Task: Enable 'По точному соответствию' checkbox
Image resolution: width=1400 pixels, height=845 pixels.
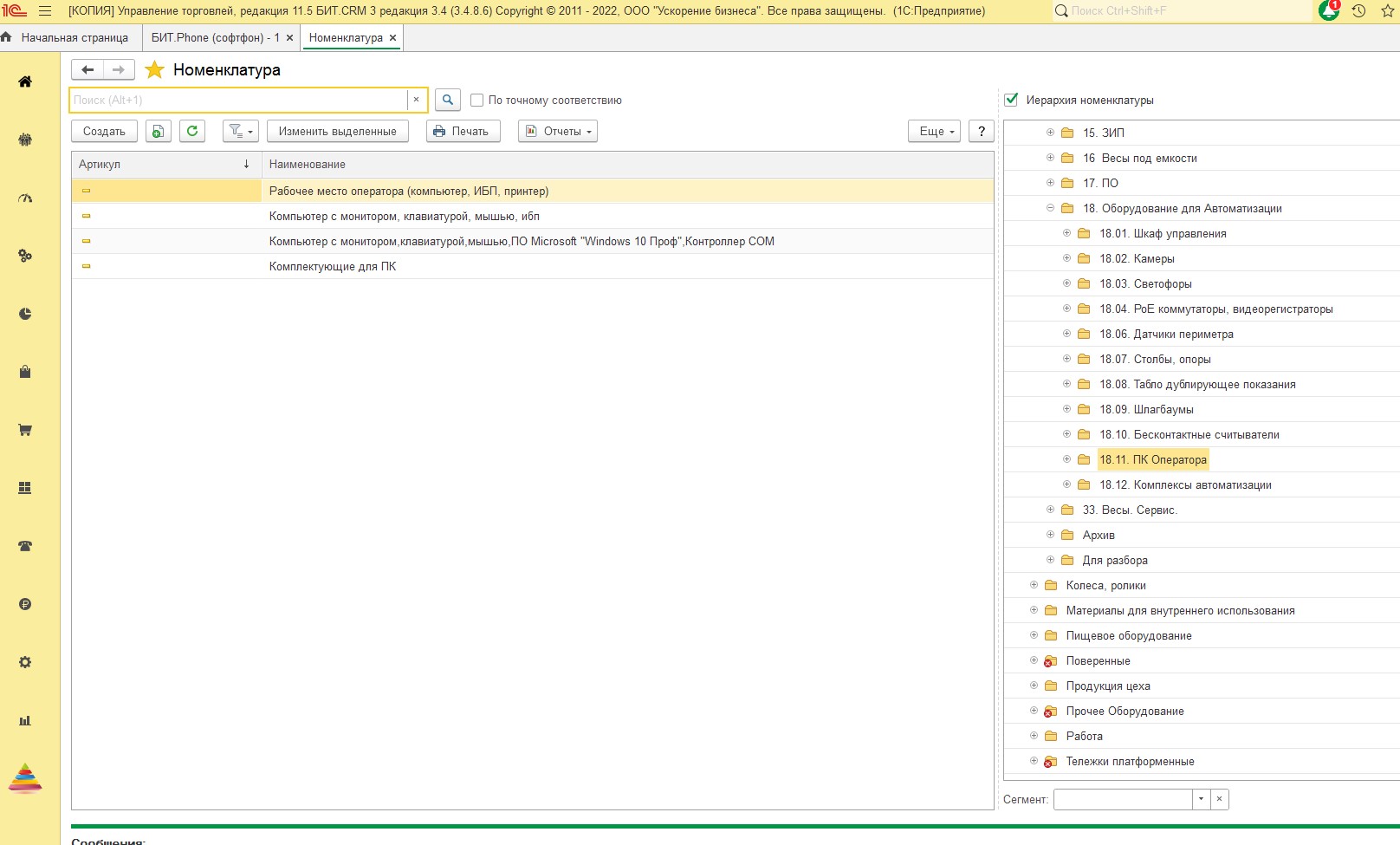Action: 476,100
